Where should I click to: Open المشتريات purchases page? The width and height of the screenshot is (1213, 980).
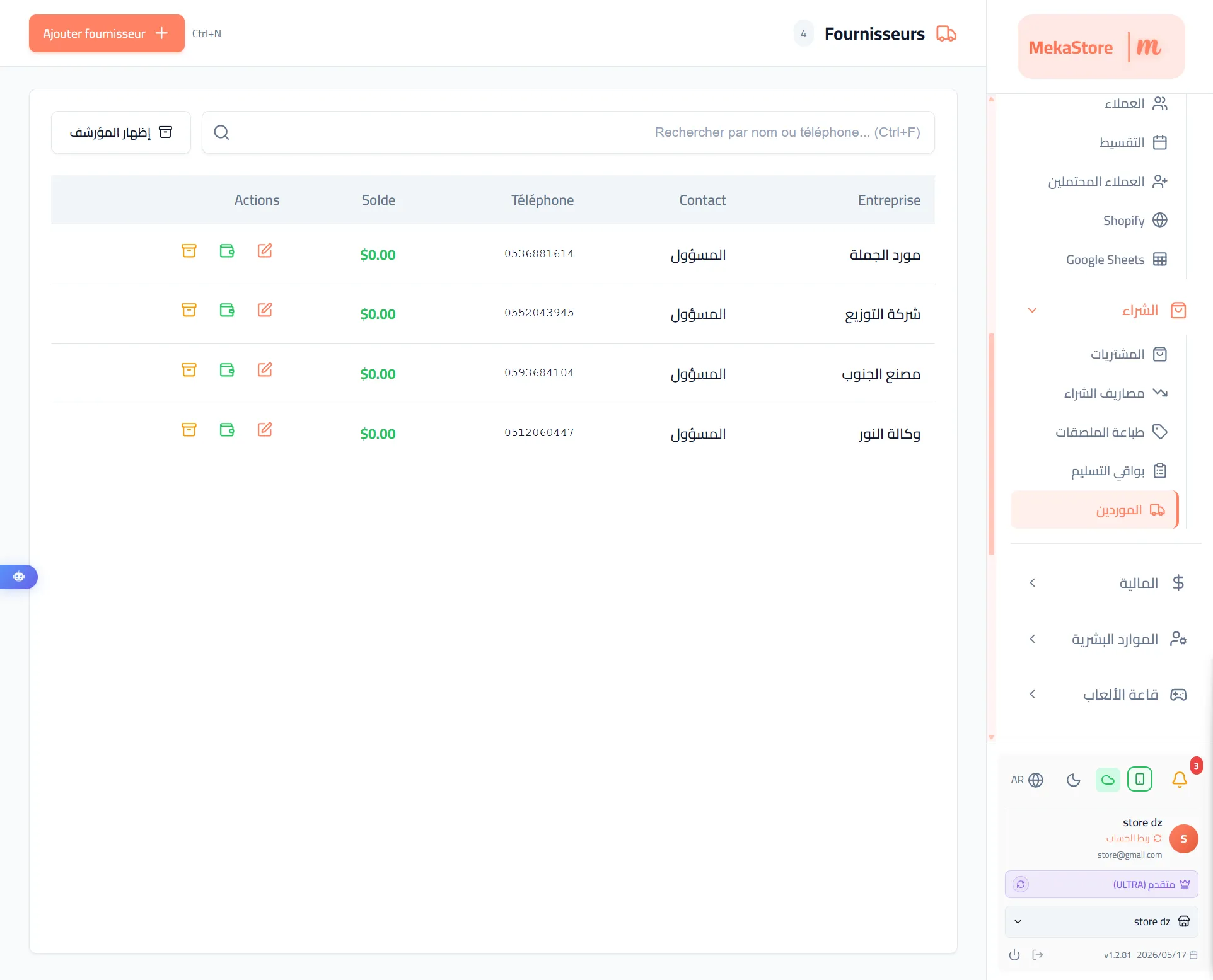coord(1129,354)
